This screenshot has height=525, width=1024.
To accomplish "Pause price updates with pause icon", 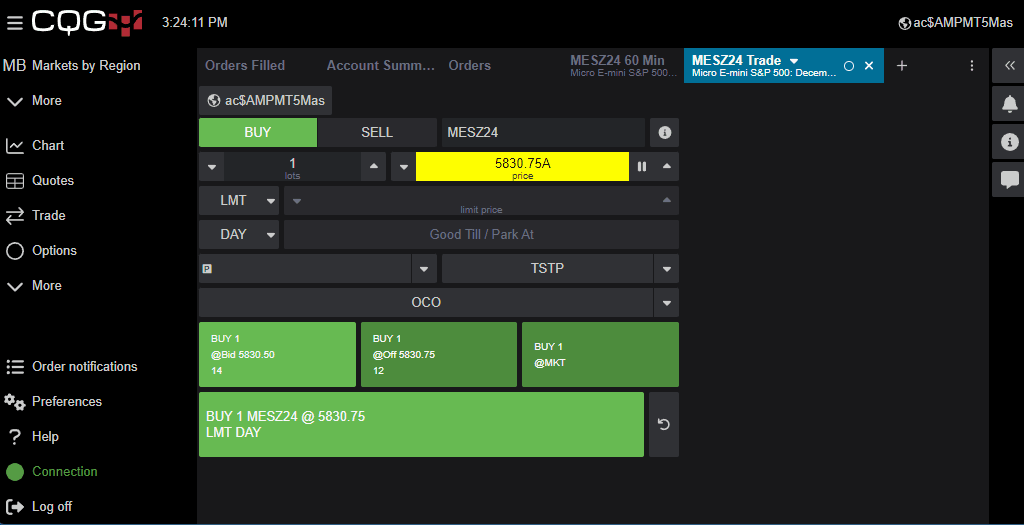I will 642,166.
